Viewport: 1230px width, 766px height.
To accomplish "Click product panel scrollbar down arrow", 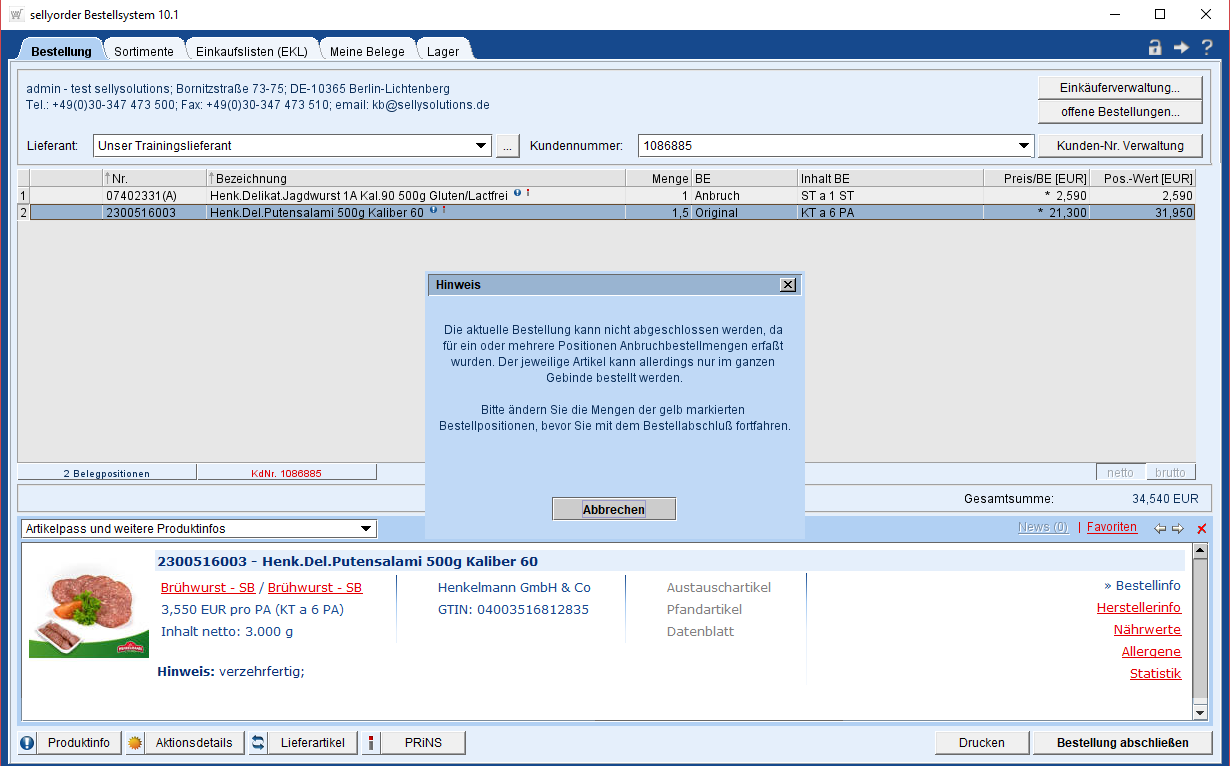I will [1201, 712].
